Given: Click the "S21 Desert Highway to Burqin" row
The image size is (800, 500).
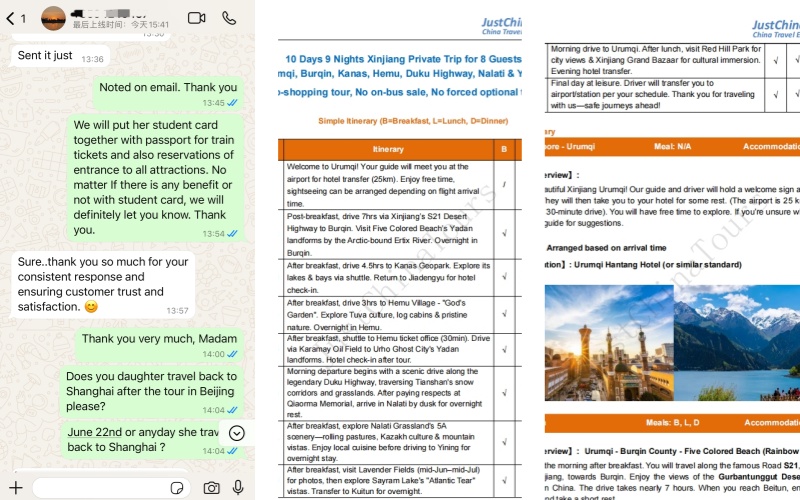Looking at the screenshot, I should 388,234.
